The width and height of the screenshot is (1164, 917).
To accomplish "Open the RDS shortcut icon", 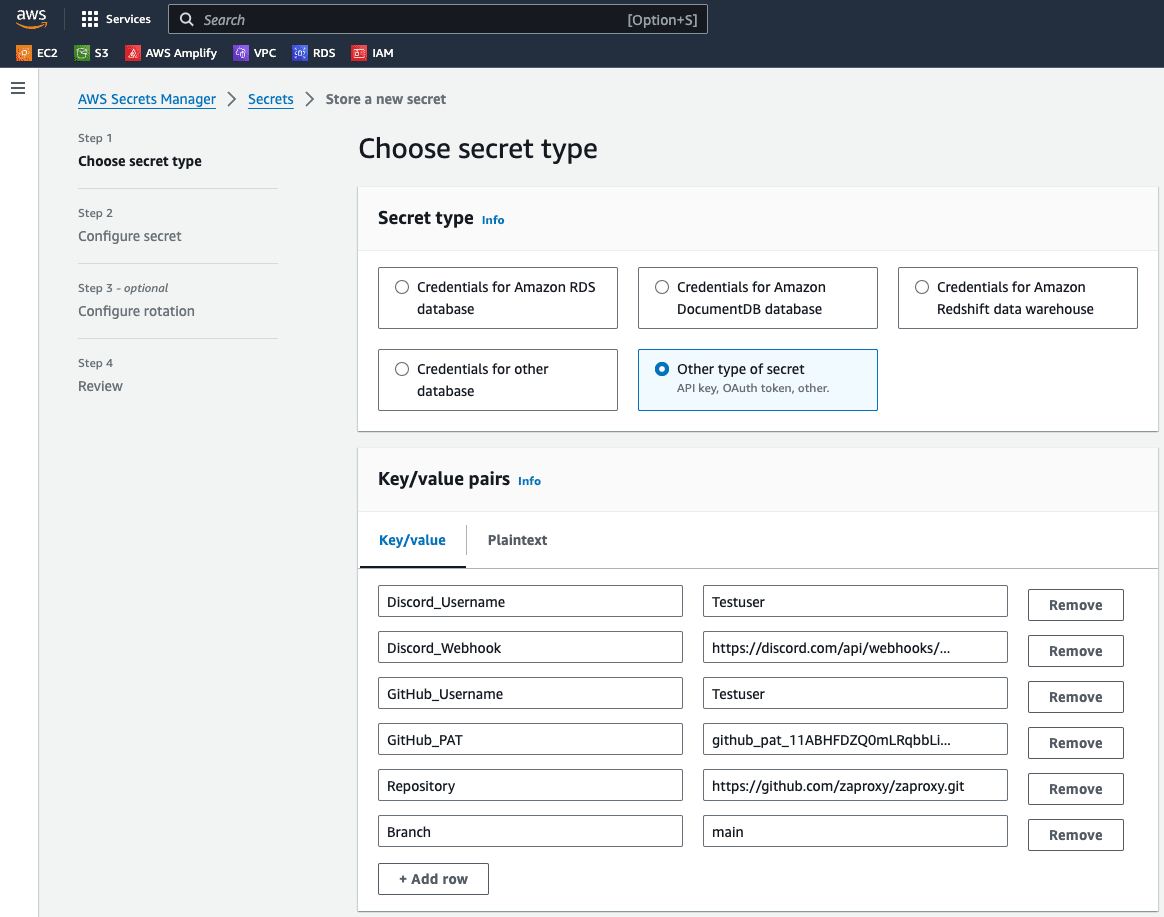I will [x=300, y=53].
